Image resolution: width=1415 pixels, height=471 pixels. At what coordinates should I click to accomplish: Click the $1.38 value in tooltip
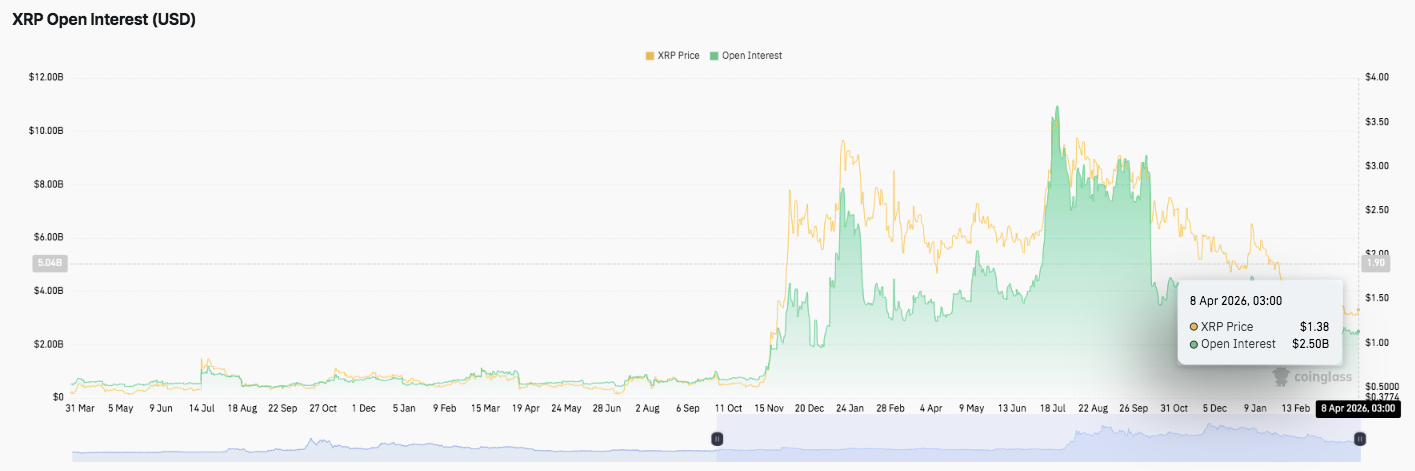tap(1314, 327)
